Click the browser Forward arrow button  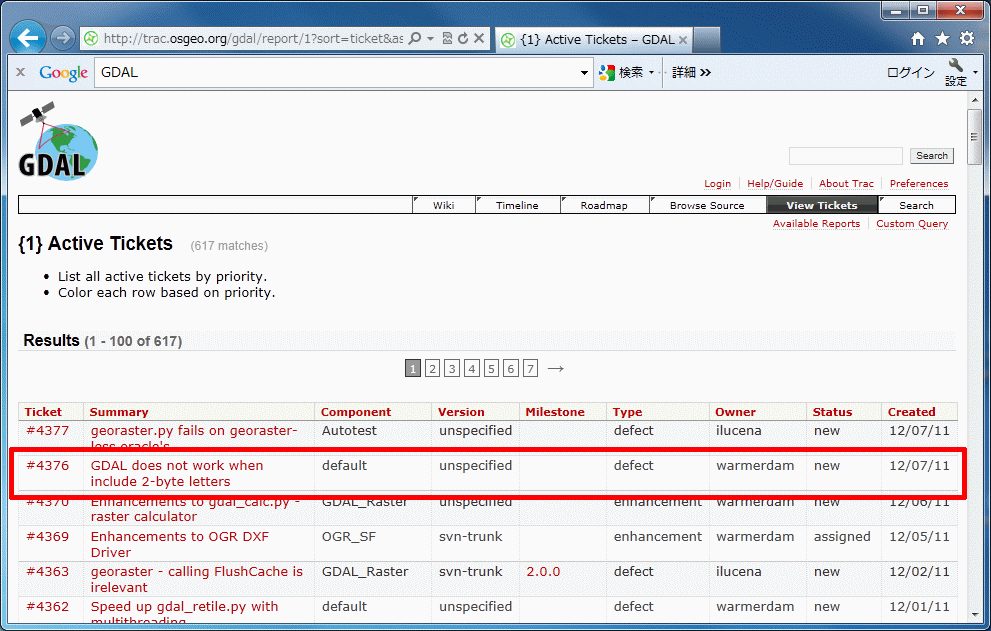[x=62, y=39]
